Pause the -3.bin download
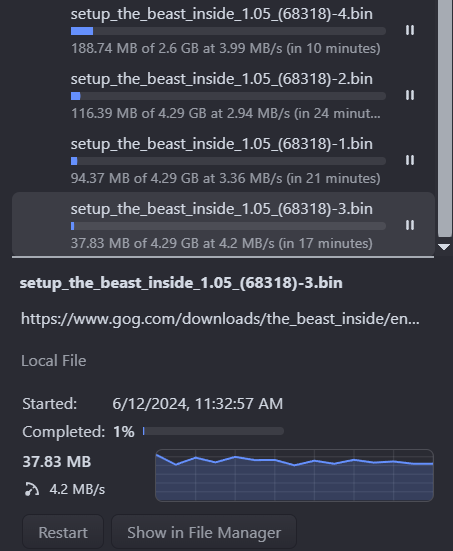This screenshot has width=453, height=551. 410,225
